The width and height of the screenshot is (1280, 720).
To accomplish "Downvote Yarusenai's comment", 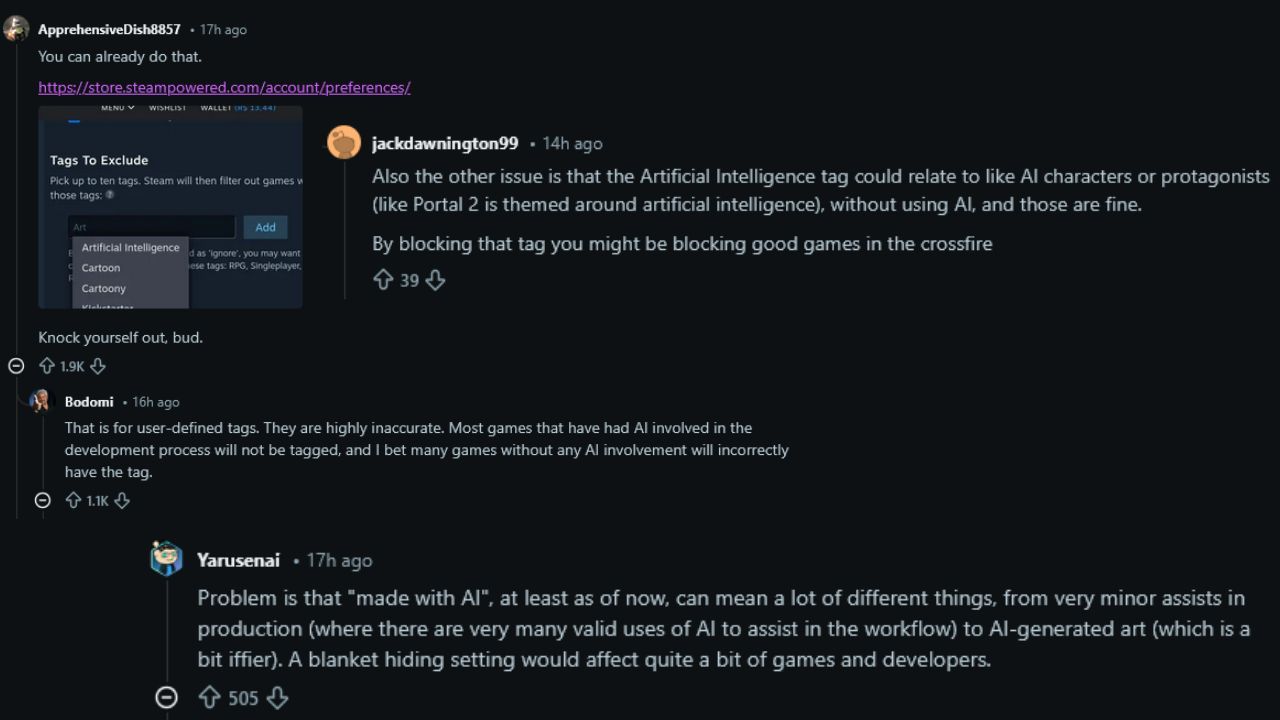I will pyautogui.click(x=278, y=697).
